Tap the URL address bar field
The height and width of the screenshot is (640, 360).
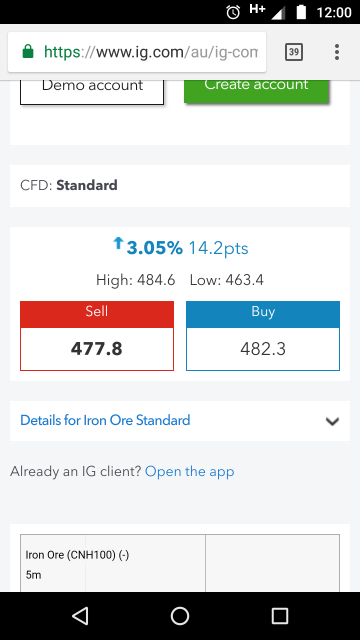137,52
